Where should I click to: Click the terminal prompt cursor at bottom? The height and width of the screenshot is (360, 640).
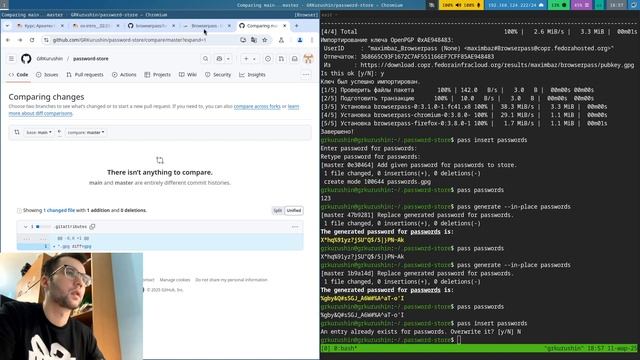pyautogui.click(x=459, y=340)
